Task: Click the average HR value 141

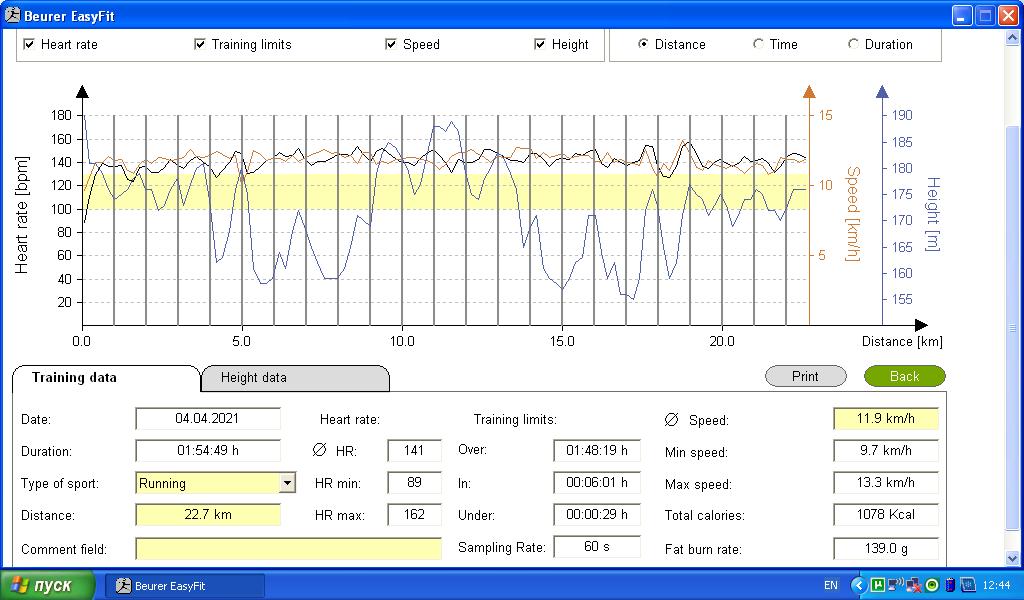Action: [414, 450]
